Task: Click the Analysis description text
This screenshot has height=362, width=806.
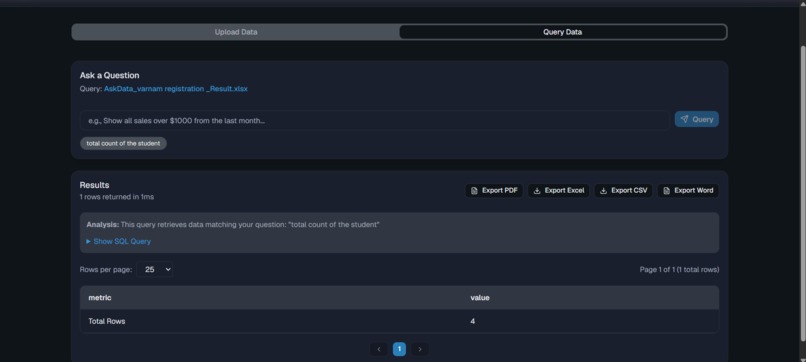Action: (233, 225)
